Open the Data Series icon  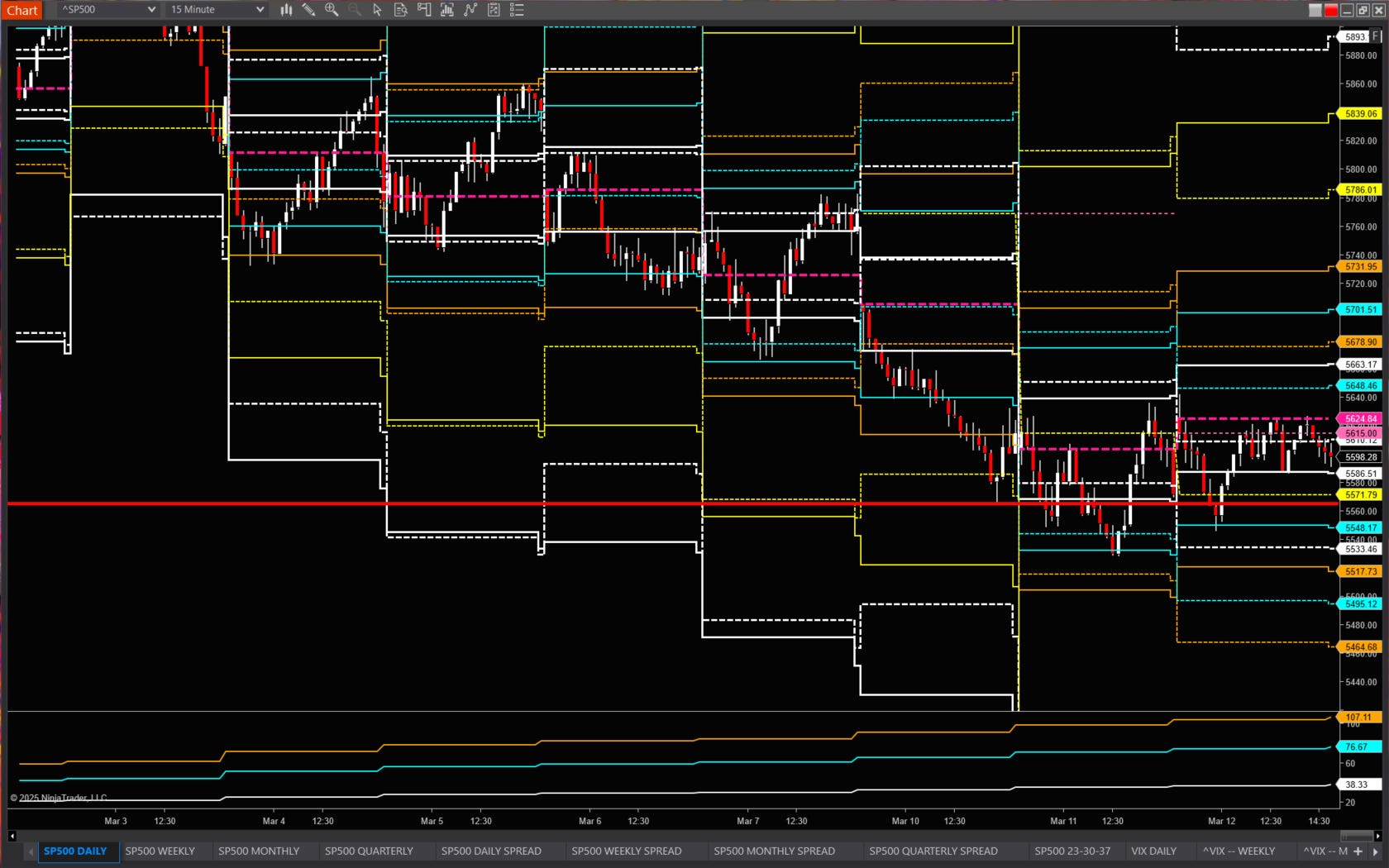click(399, 9)
